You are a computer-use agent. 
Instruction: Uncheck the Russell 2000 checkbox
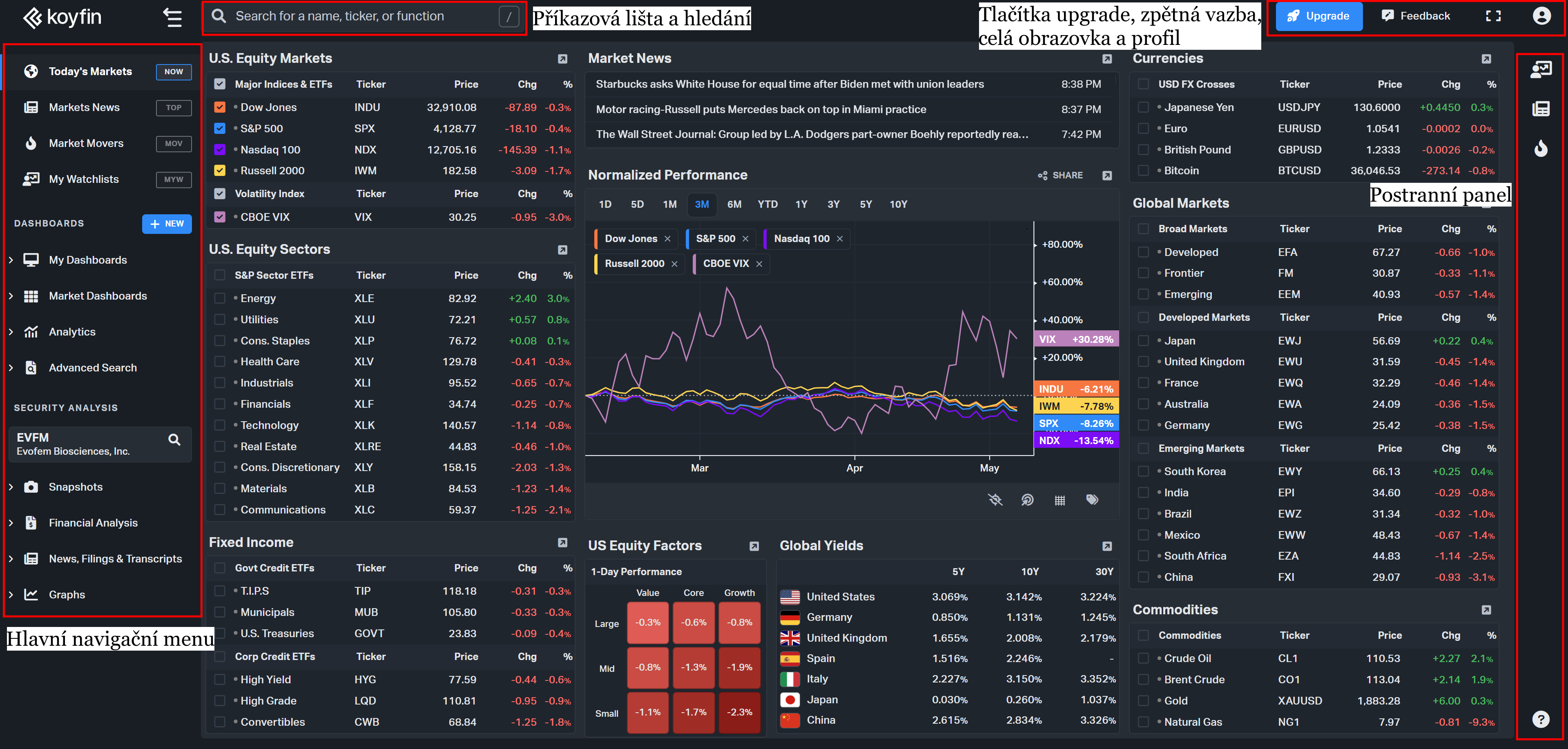pyautogui.click(x=220, y=171)
